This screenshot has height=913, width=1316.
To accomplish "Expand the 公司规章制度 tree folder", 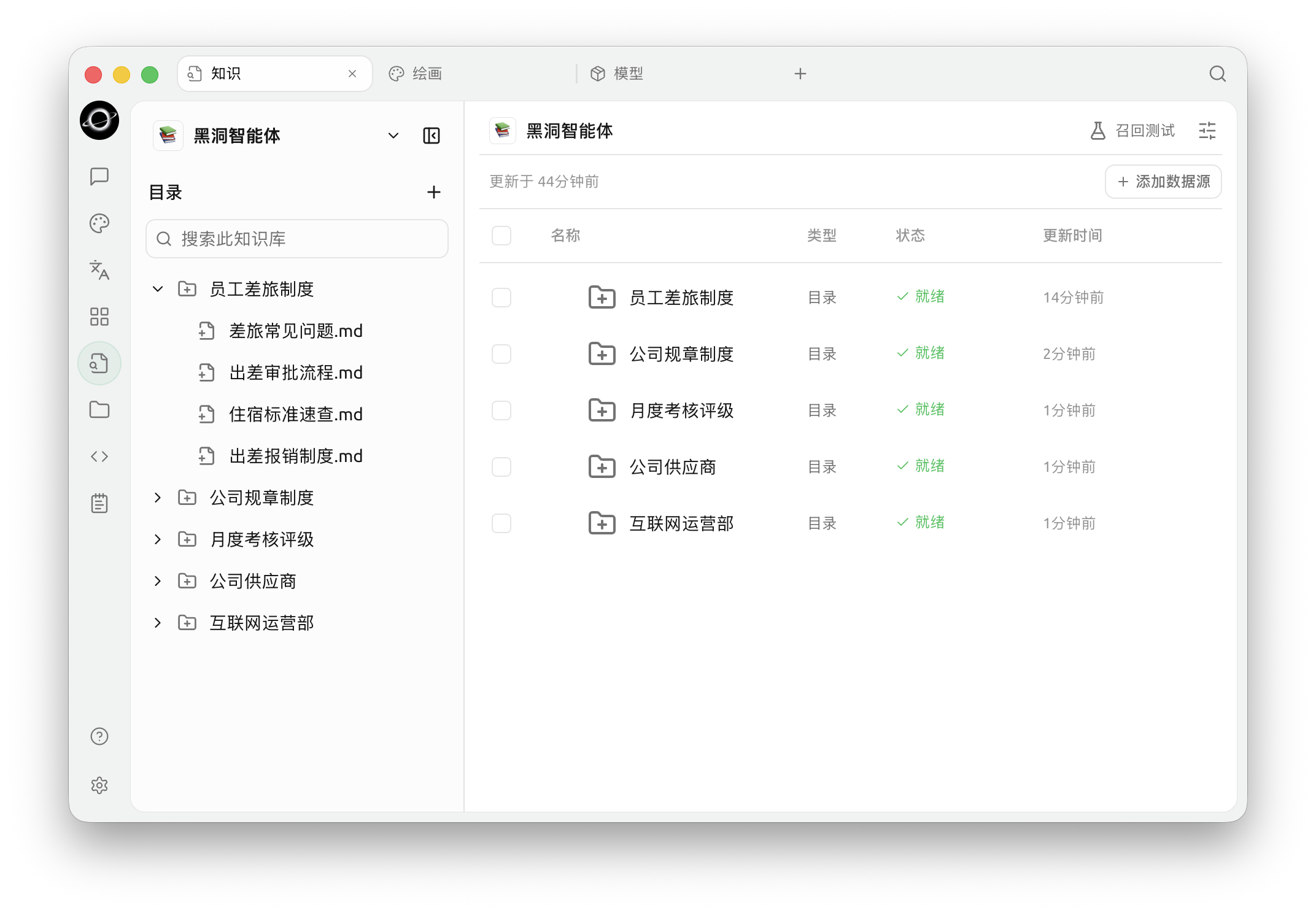I will (x=158, y=498).
